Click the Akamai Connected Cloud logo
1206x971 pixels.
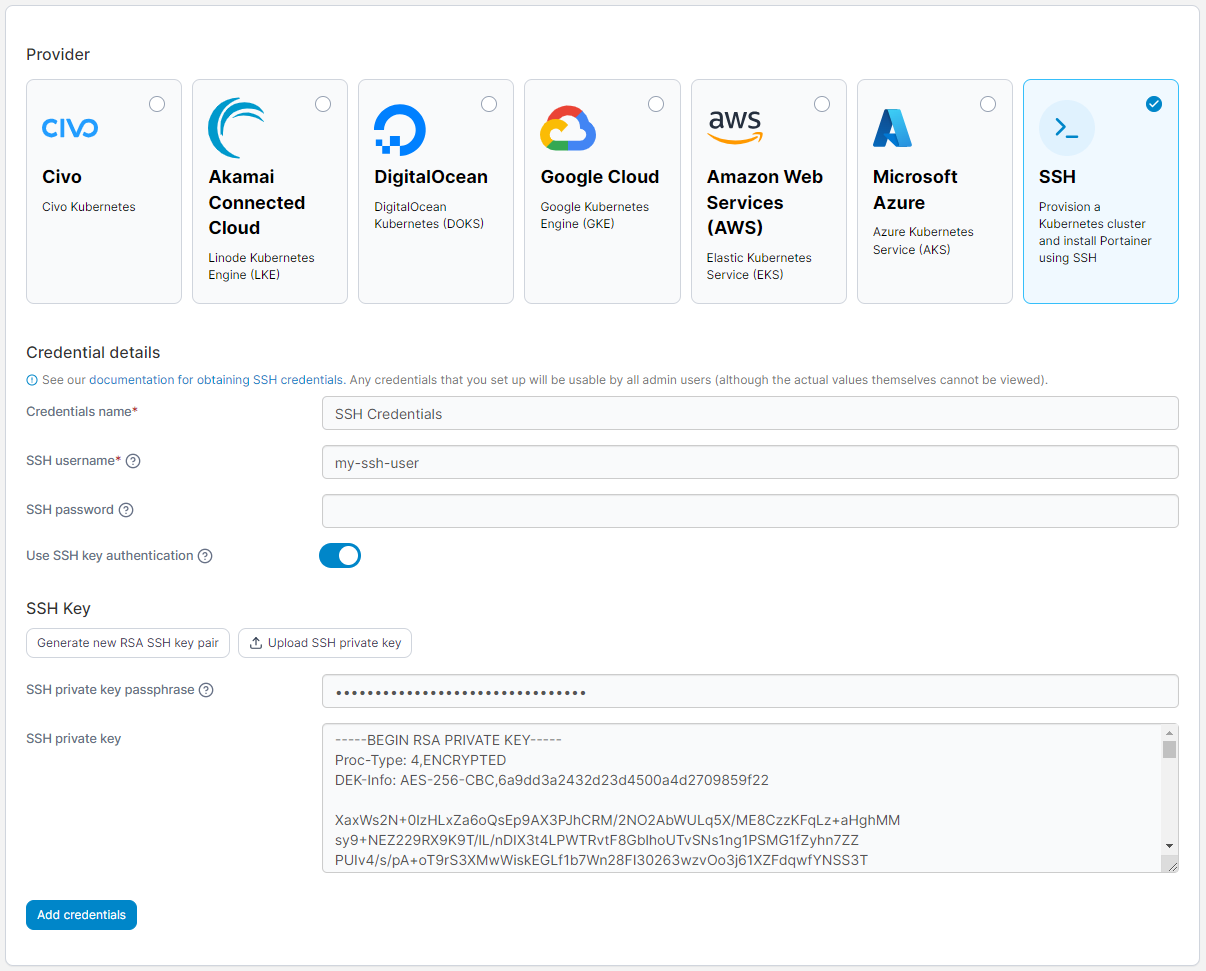click(x=236, y=128)
